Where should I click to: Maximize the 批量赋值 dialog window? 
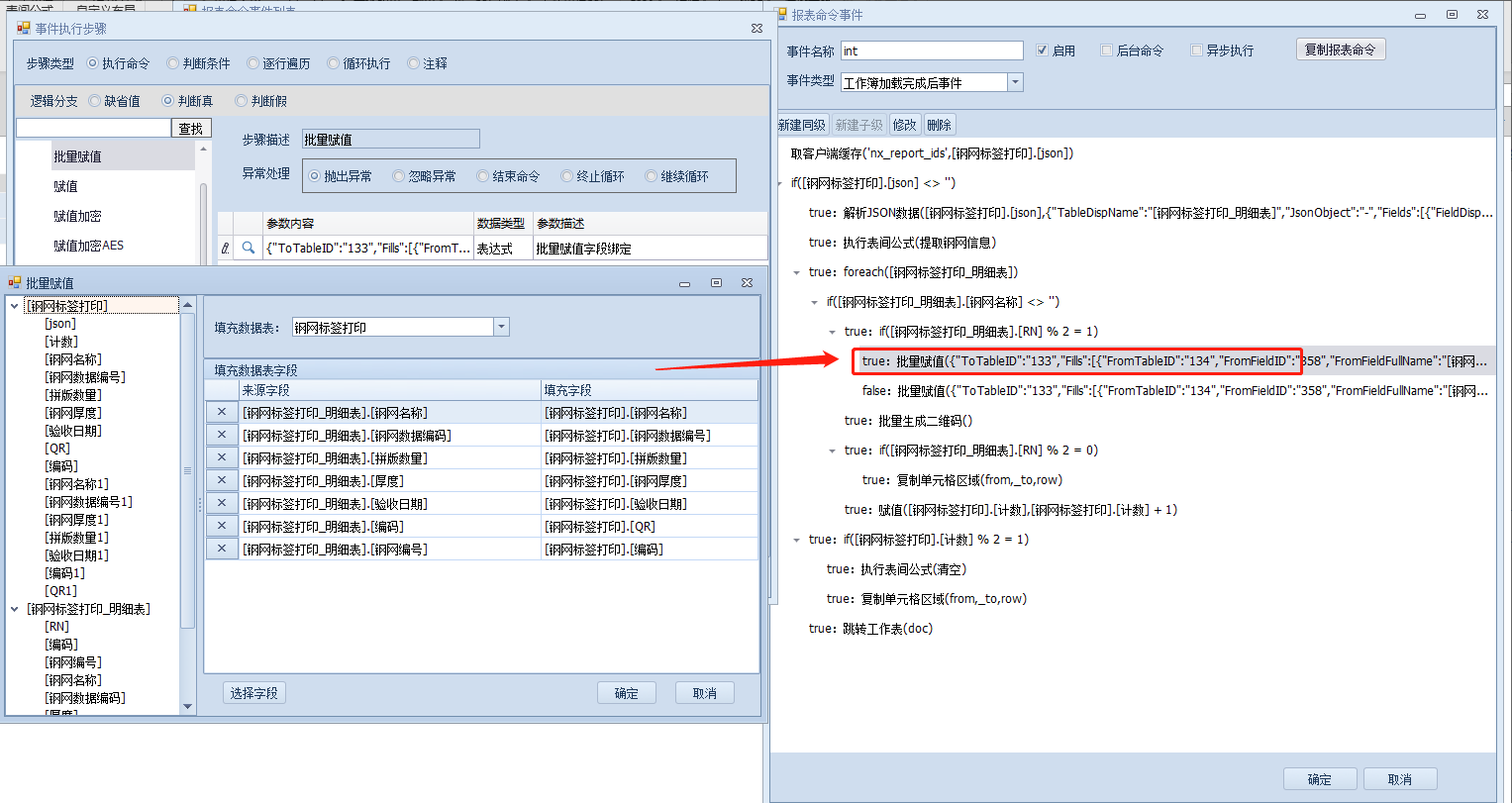[x=716, y=283]
